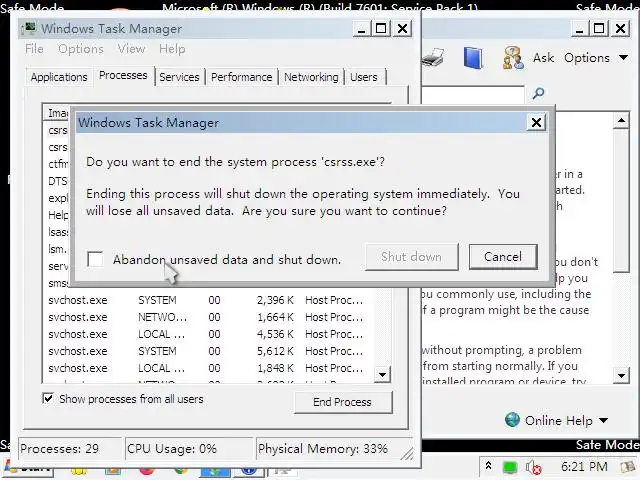Viewport: 640px width, 480px height.
Task: Switch to the Users tab
Action: [x=364, y=77]
